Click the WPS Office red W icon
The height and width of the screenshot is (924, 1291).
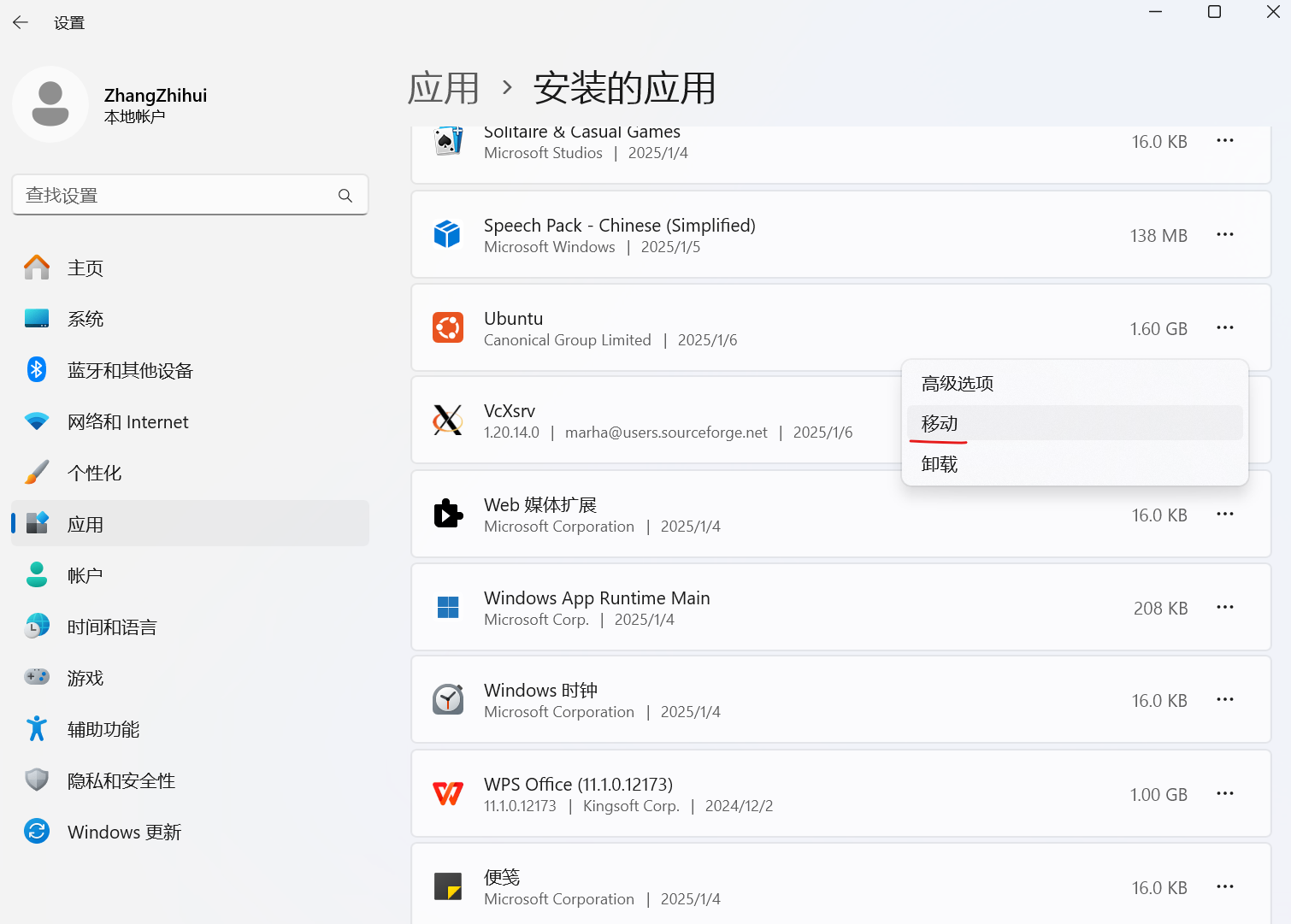(x=448, y=793)
